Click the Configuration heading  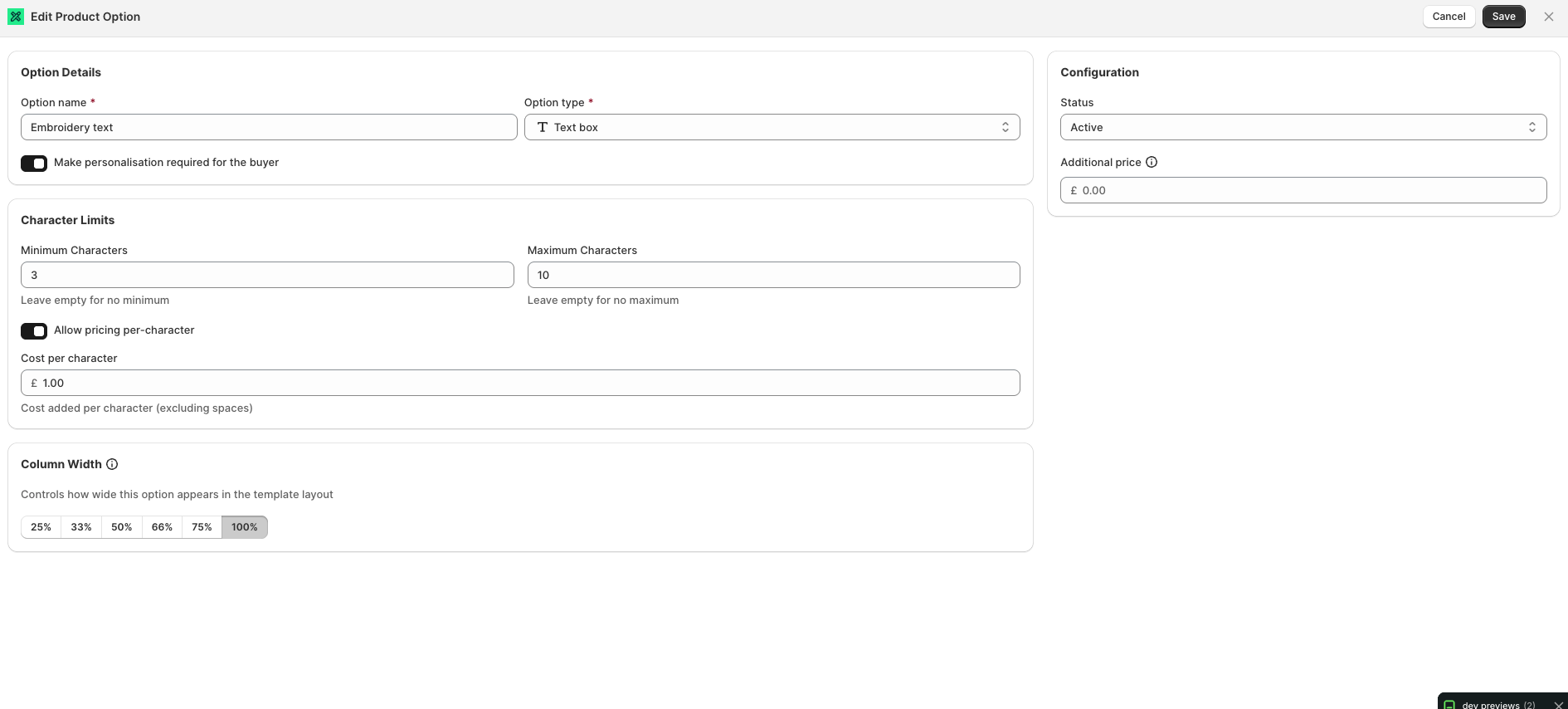(x=1099, y=72)
